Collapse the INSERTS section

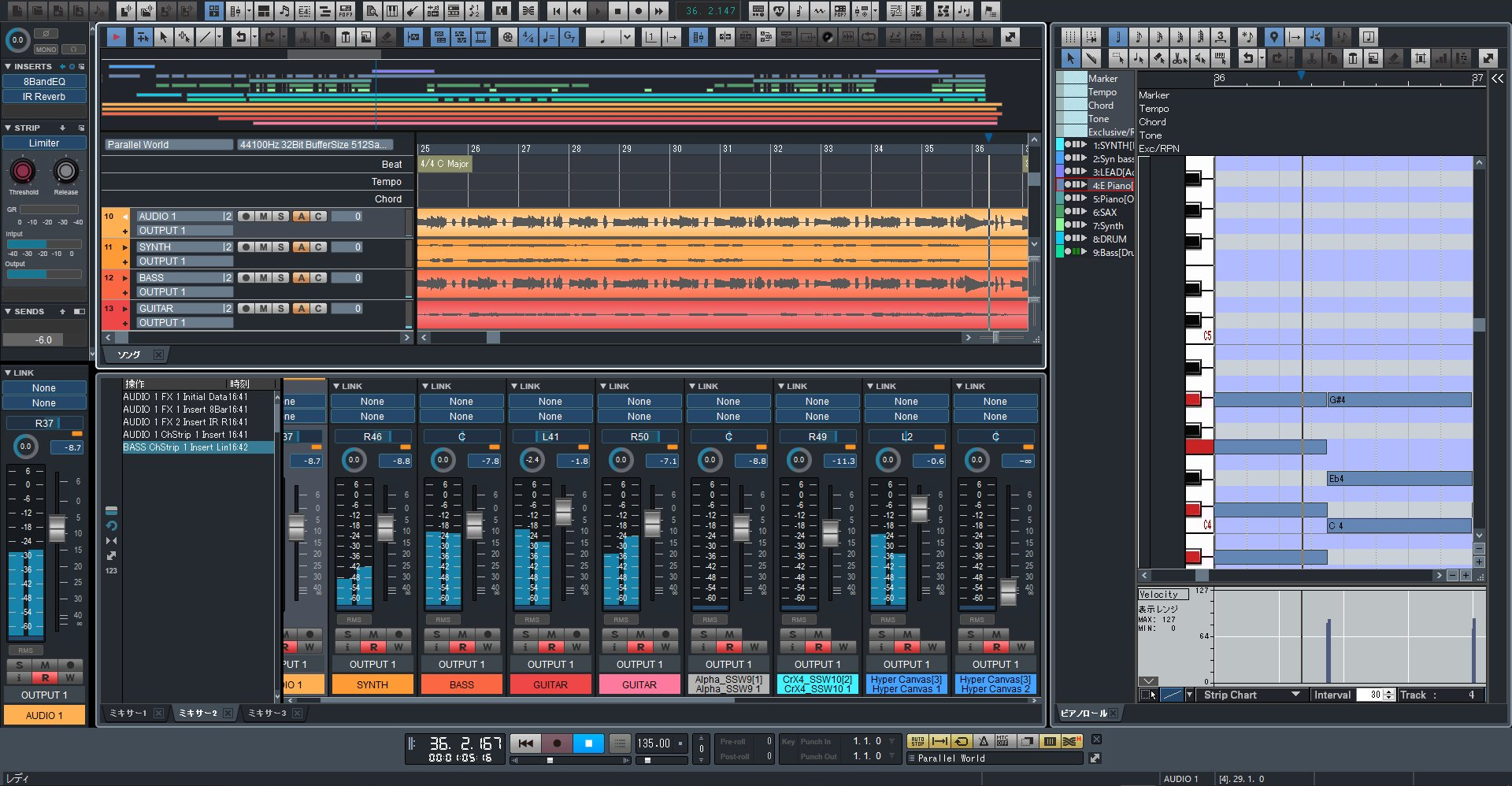coord(8,67)
